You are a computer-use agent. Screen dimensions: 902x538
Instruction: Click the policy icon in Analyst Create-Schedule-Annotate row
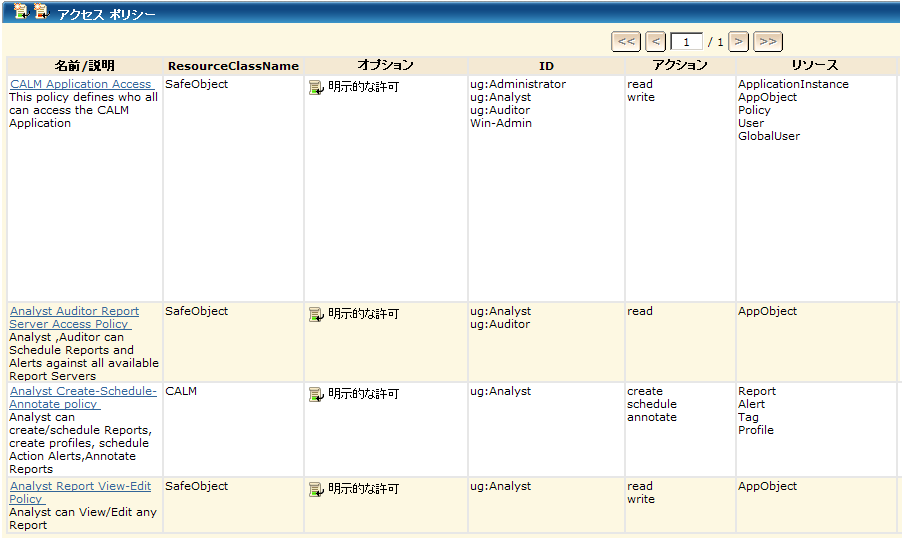(316, 394)
